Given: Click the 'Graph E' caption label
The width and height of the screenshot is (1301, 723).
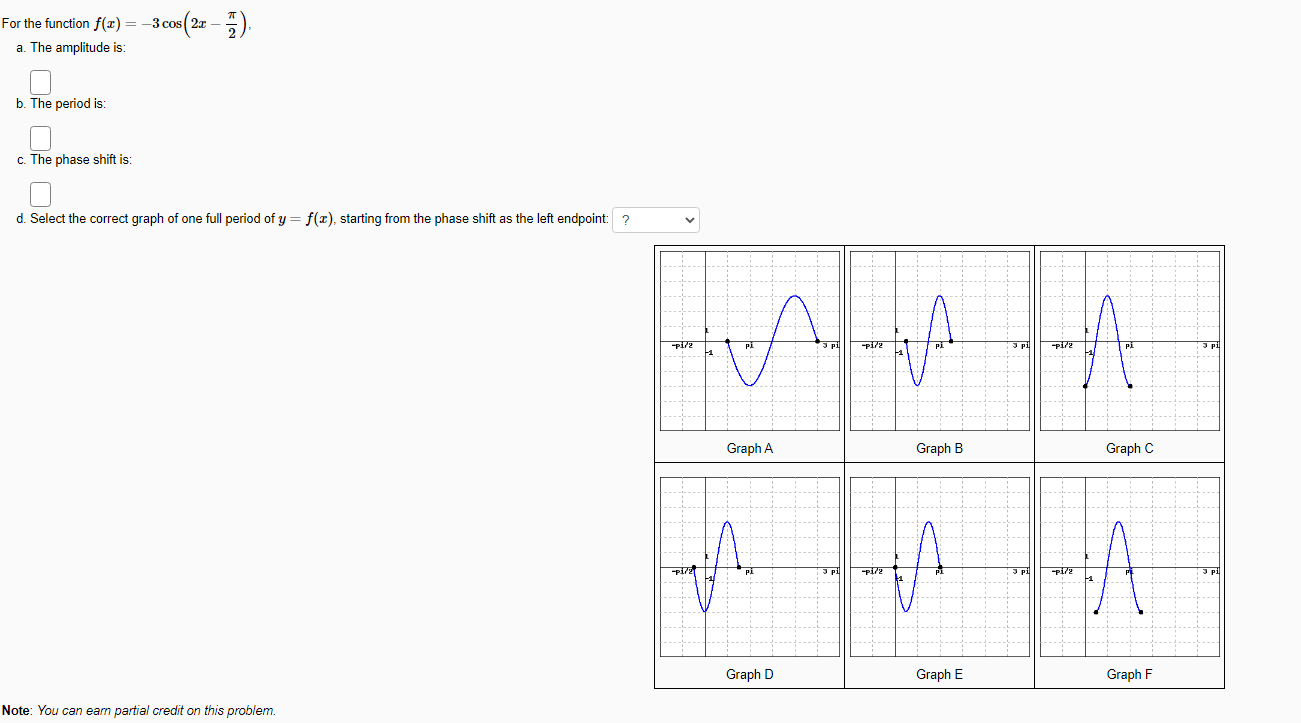Looking at the screenshot, I should click(x=939, y=674).
